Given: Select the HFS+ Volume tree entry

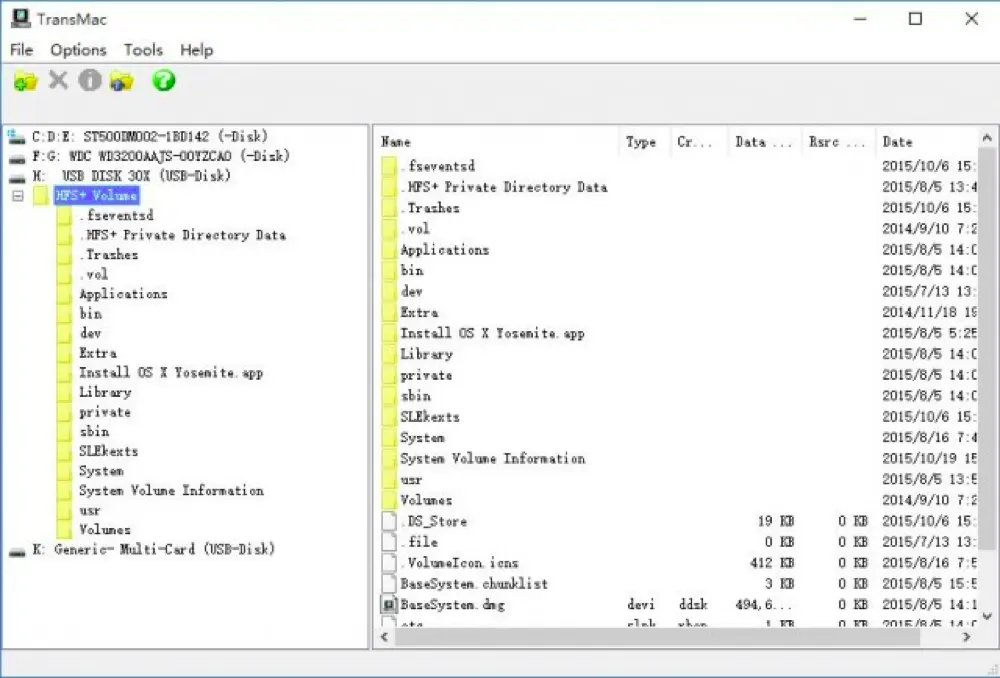Looking at the screenshot, I should (96, 195).
